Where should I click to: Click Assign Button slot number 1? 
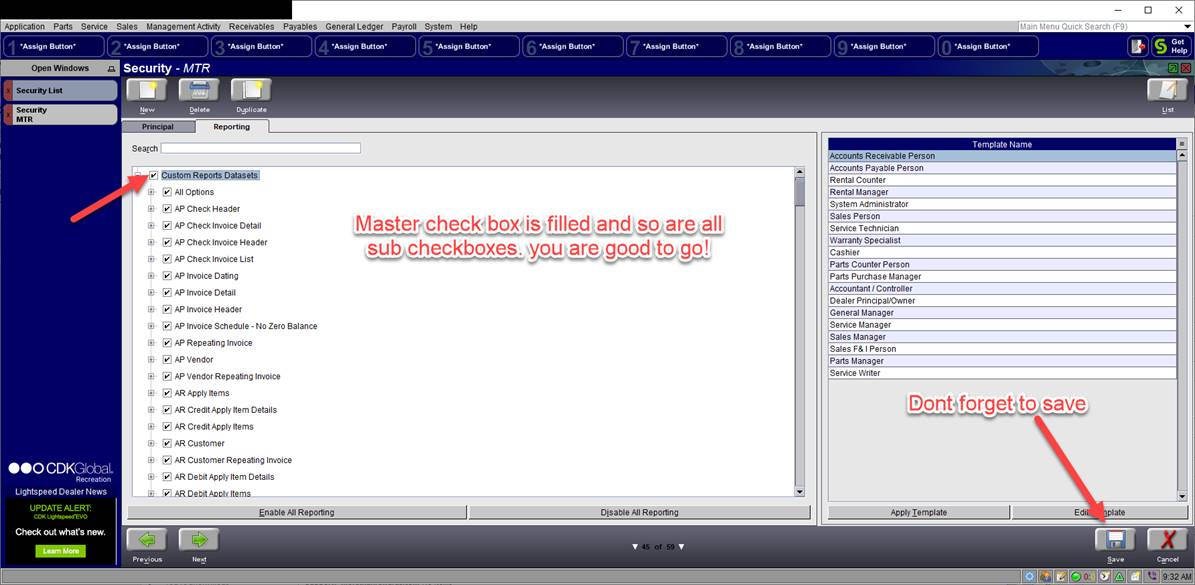(x=53, y=46)
